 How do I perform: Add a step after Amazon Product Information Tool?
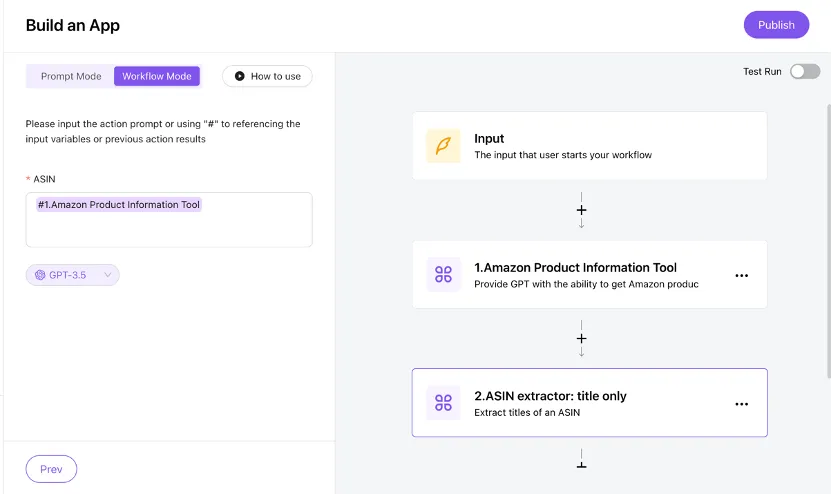582,339
